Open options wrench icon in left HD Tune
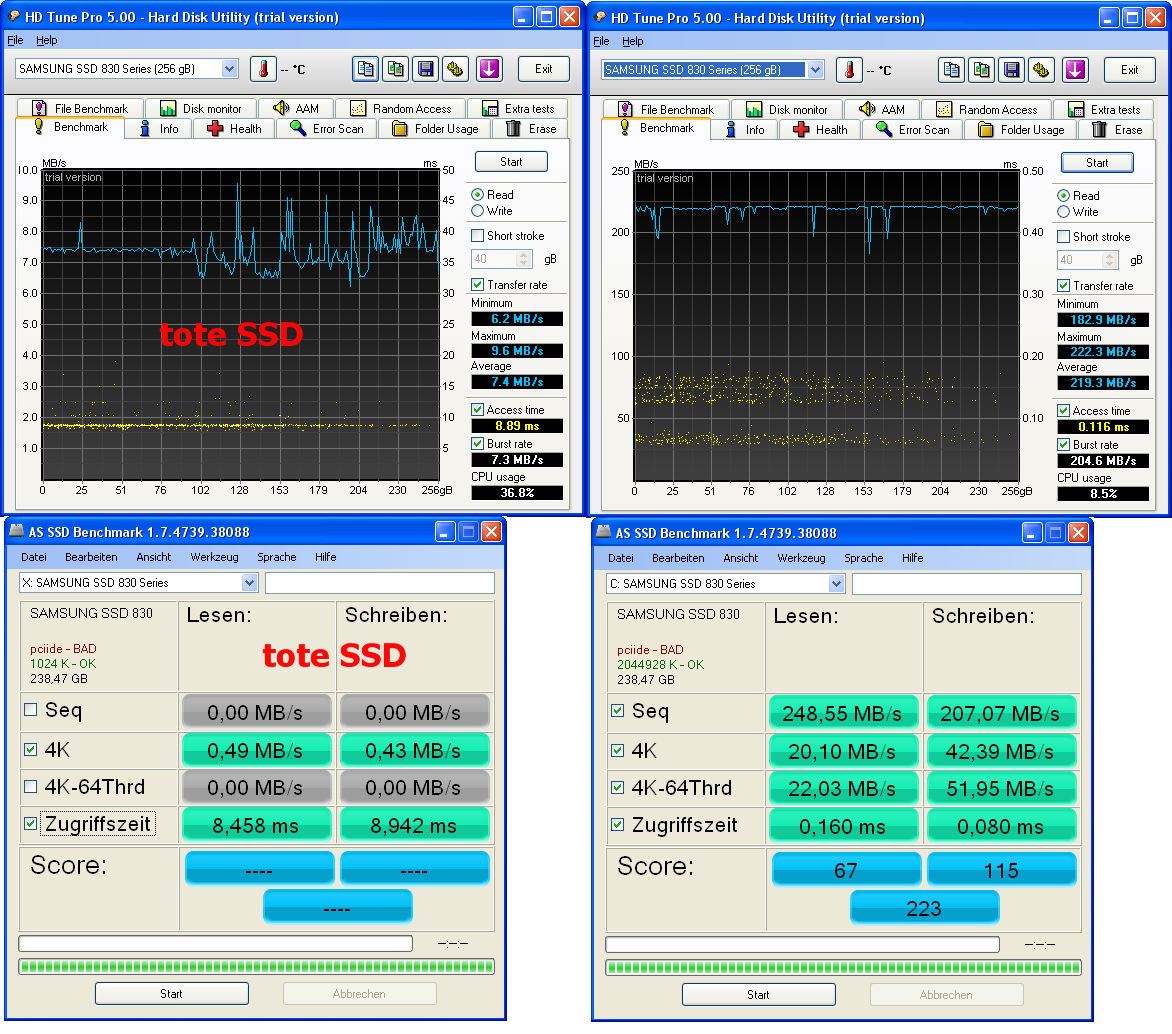1172x1034 pixels. (x=455, y=69)
